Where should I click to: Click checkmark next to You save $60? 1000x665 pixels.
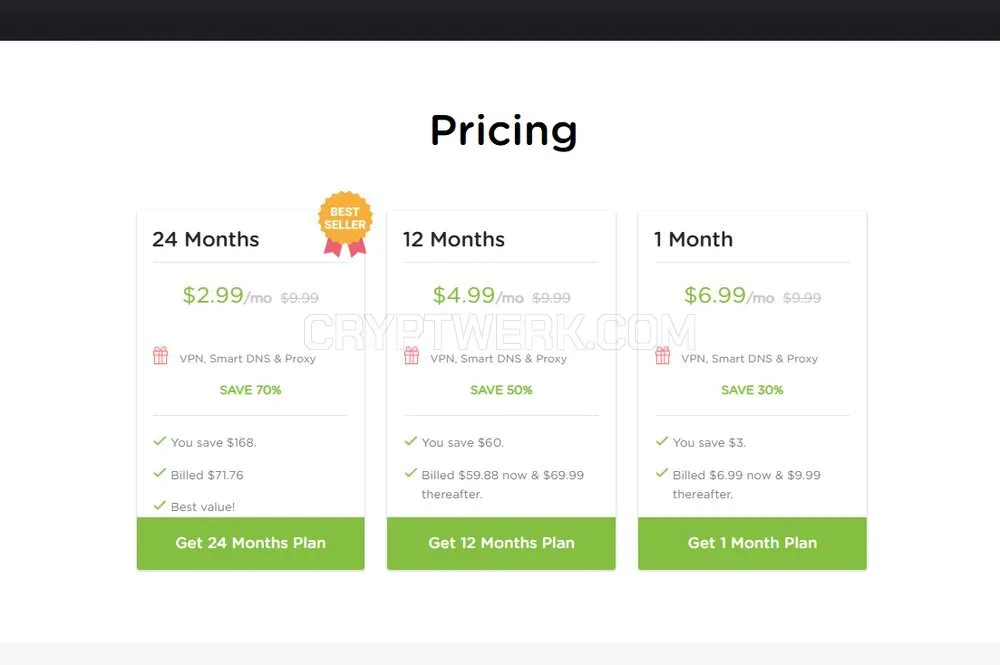pos(411,441)
